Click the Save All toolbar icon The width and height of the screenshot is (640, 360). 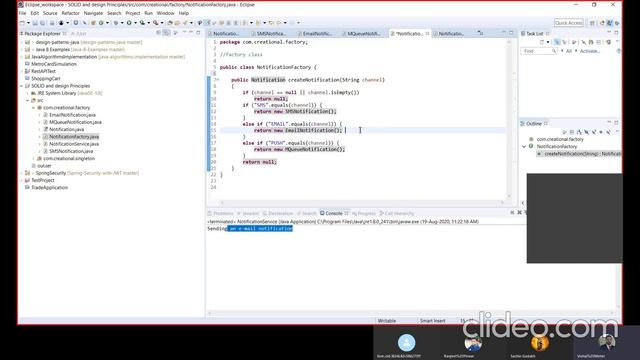click(42, 23)
